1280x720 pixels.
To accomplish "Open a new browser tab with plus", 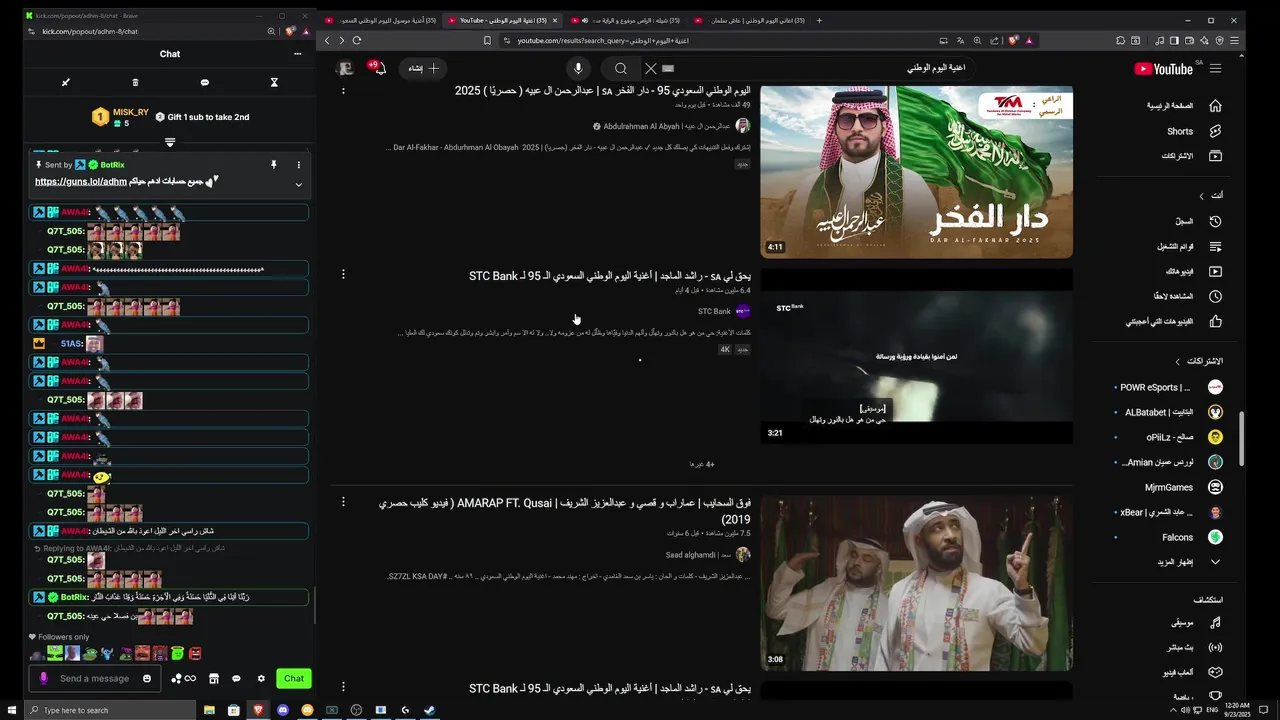I will [819, 20].
